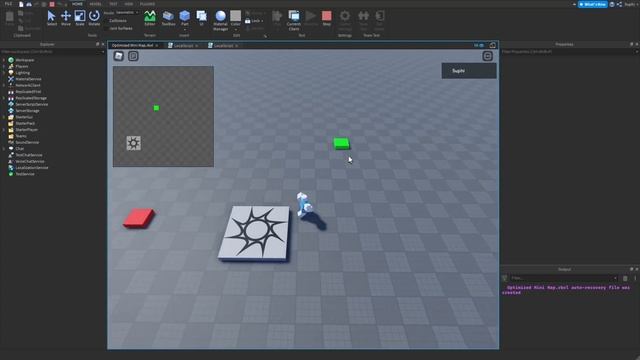Screen dimensions: 640x360
Task: Open the Material Manager
Action: [x=220, y=20]
